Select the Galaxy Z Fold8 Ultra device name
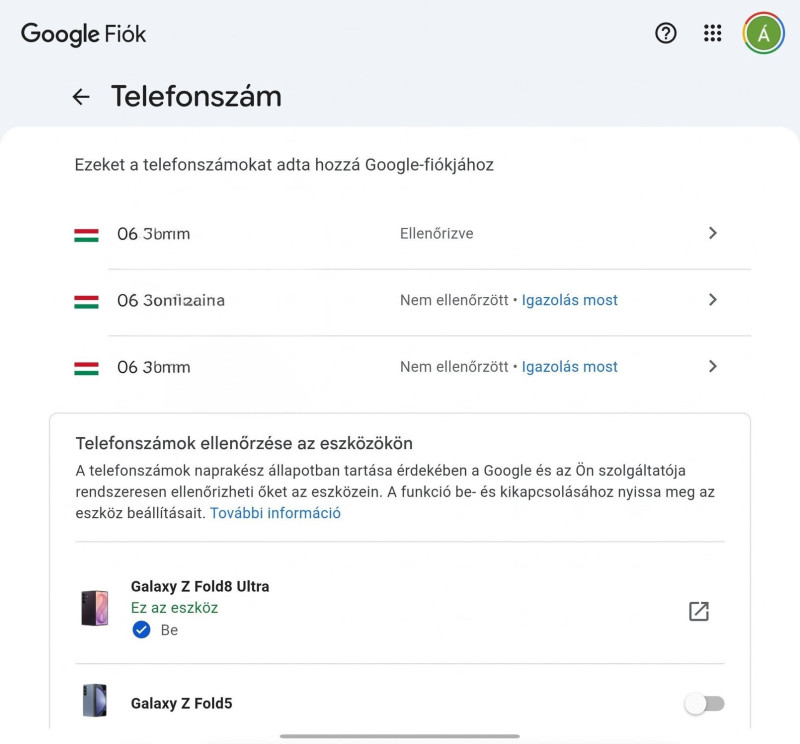The width and height of the screenshot is (800, 744). tap(200, 586)
